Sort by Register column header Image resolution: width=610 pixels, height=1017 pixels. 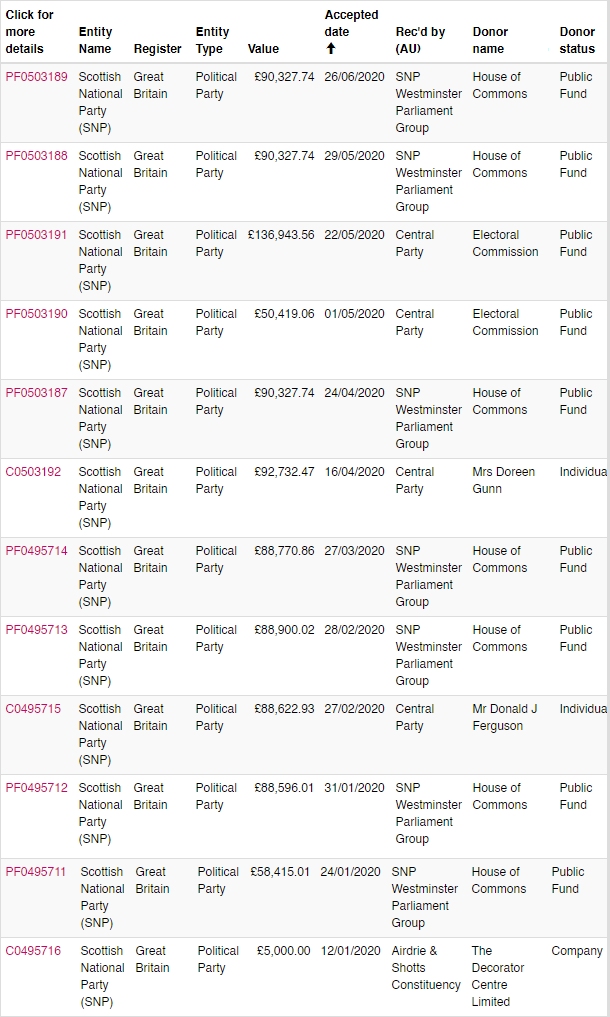[158, 49]
